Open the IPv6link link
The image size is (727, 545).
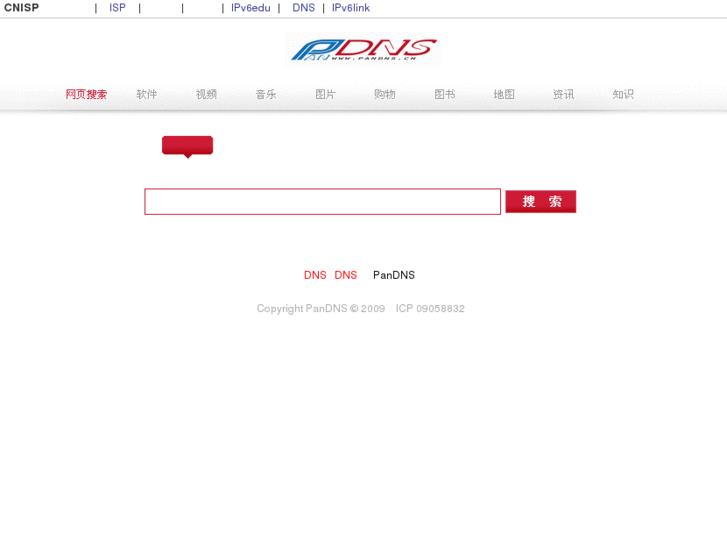tap(351, 8)
